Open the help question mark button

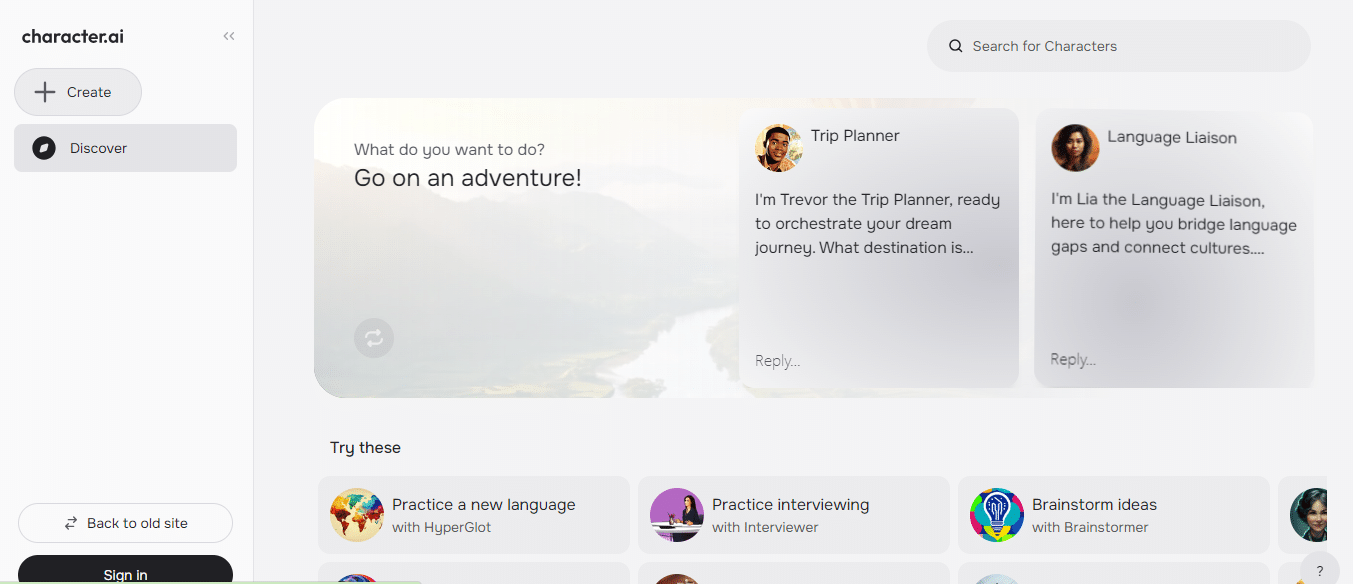click(1320, 570)
